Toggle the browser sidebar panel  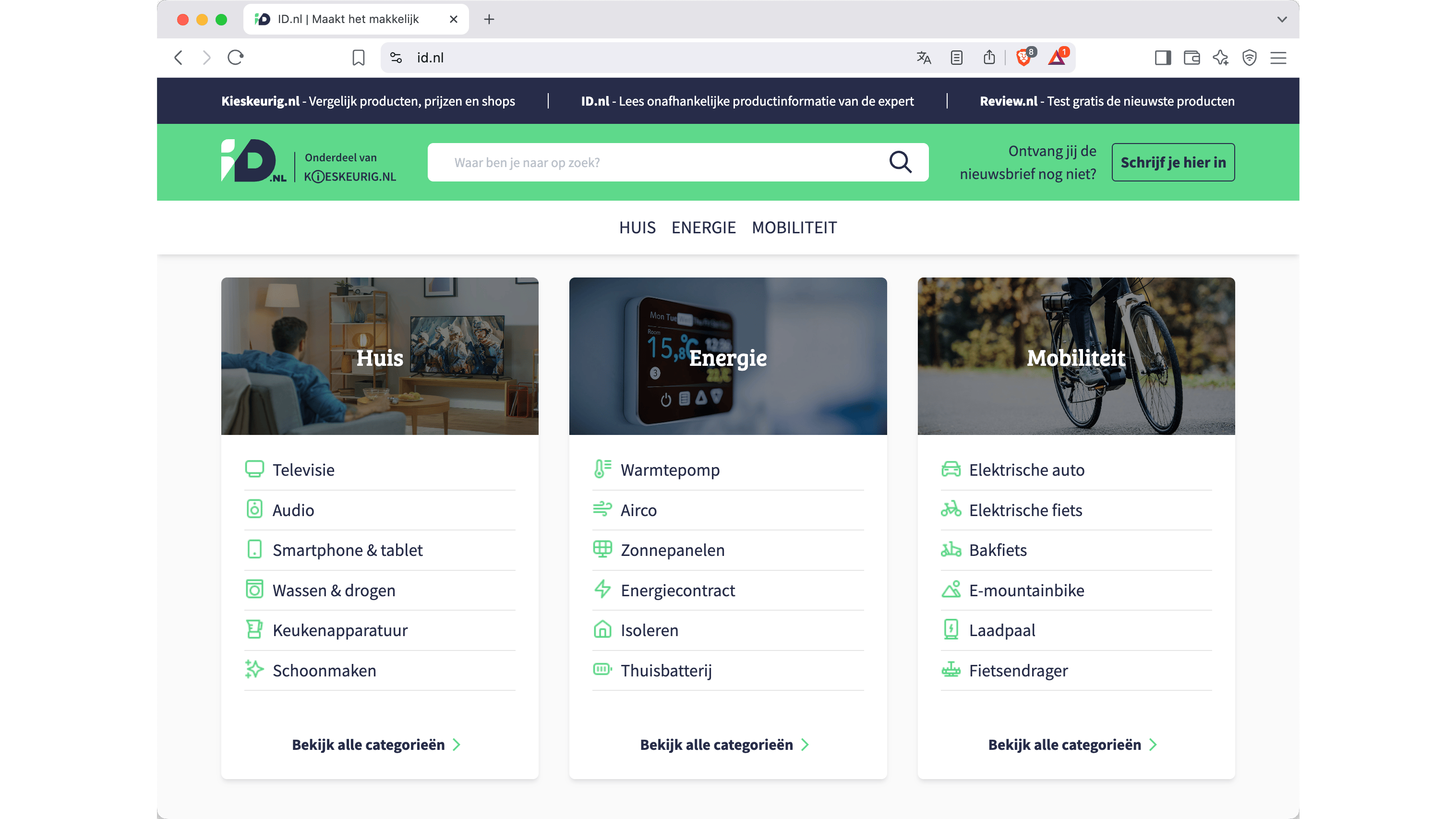coord(1163,57)
